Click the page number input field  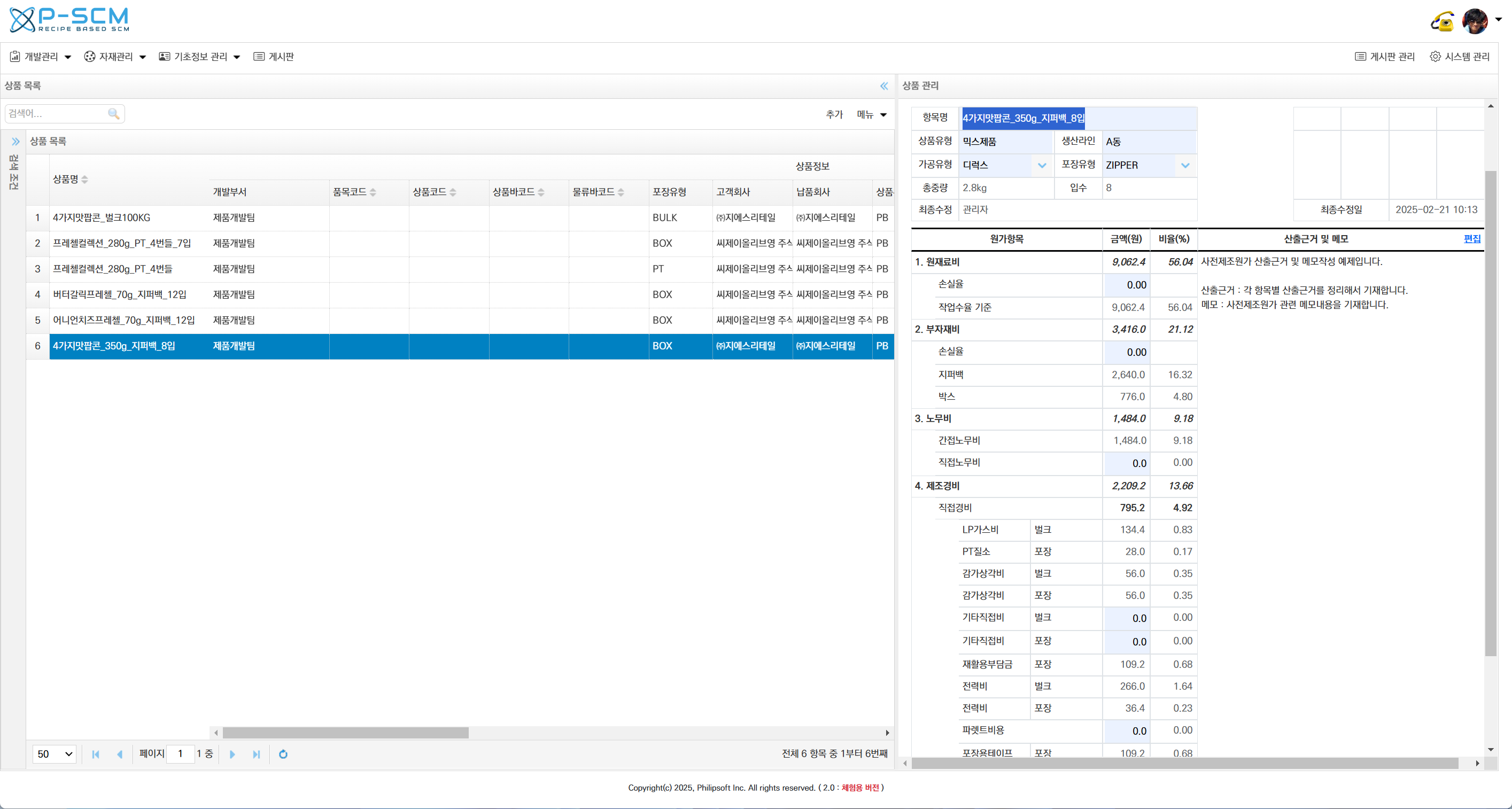[x=180, y=754]
